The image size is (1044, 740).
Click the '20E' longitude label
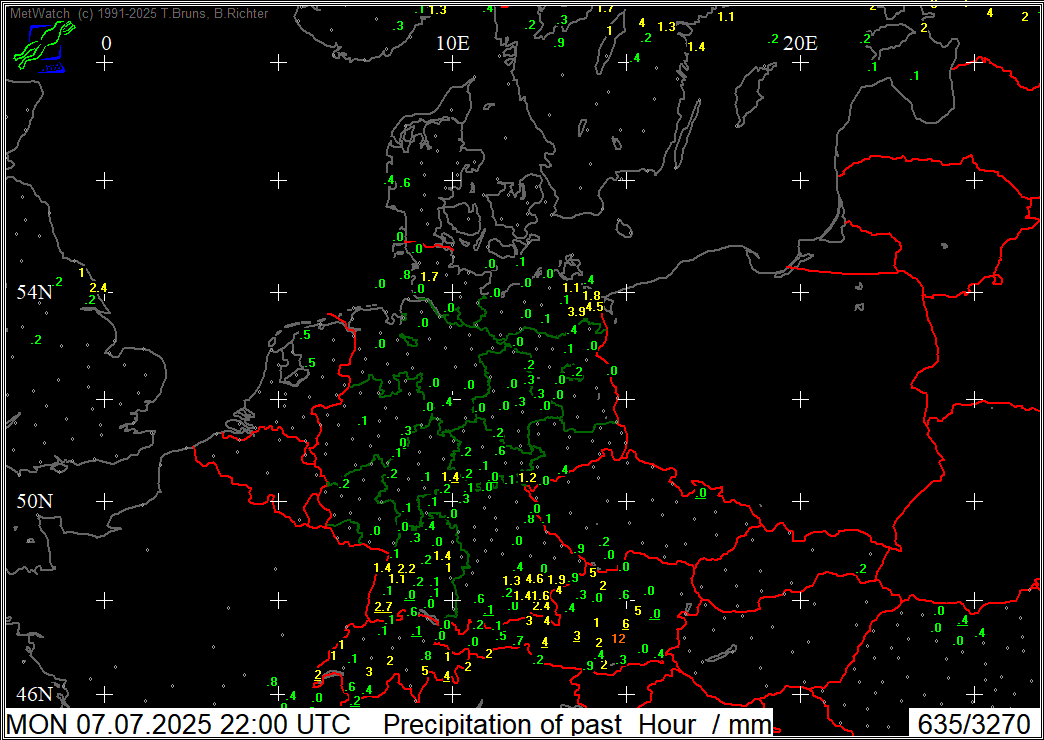(800, 44)
